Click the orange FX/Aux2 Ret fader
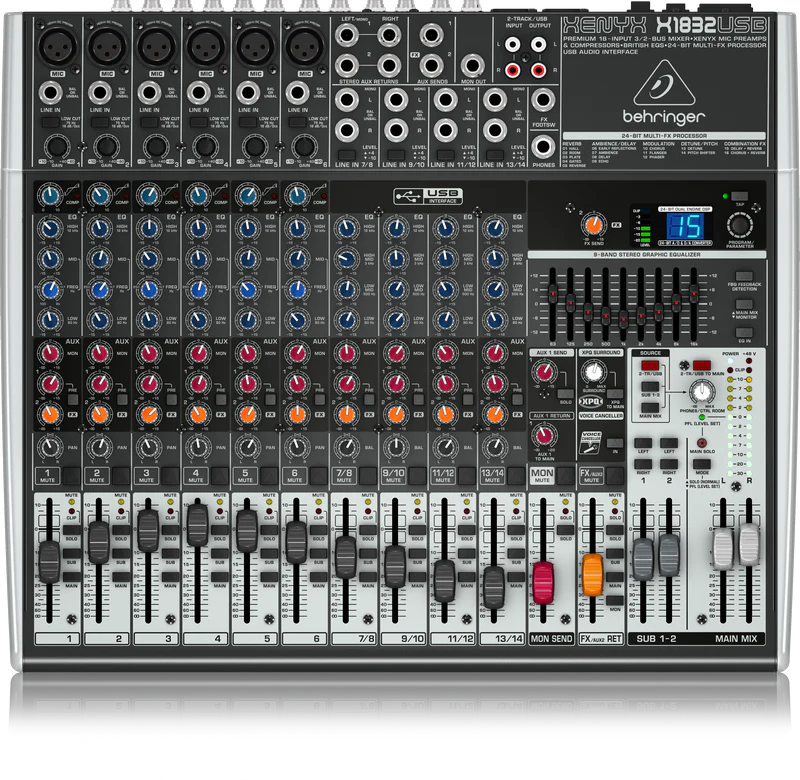 click(592, 575)
